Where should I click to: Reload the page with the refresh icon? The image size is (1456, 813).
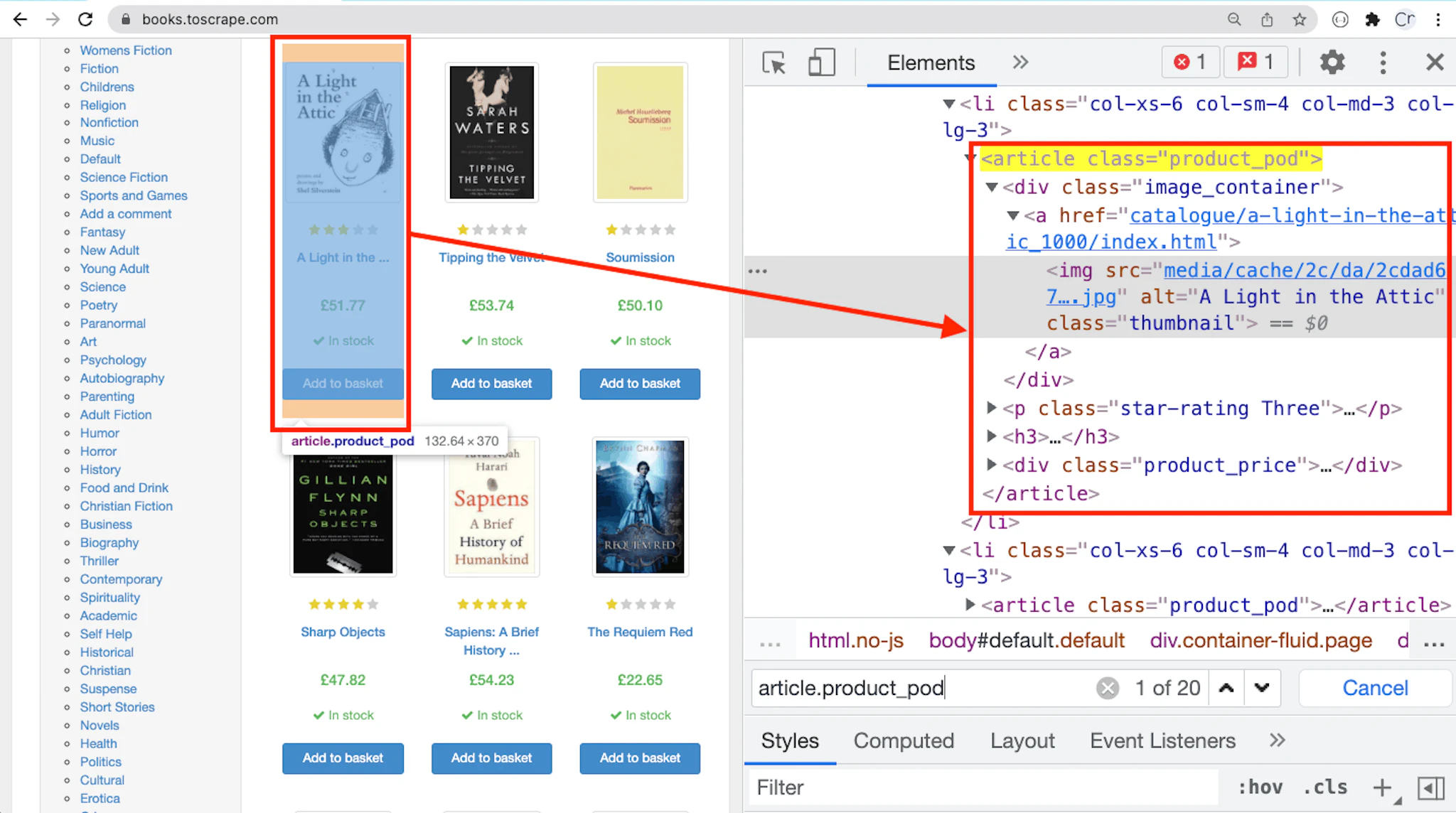pos(85,19)
